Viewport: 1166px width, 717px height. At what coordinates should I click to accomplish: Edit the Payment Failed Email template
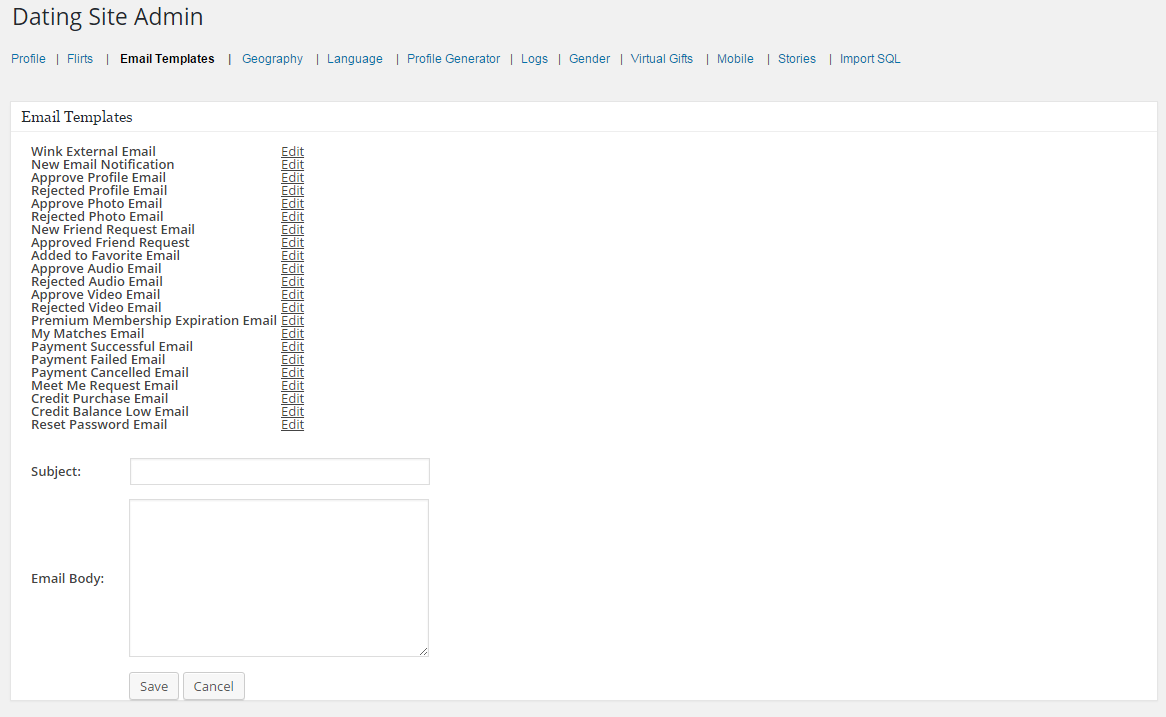(292, 360)
